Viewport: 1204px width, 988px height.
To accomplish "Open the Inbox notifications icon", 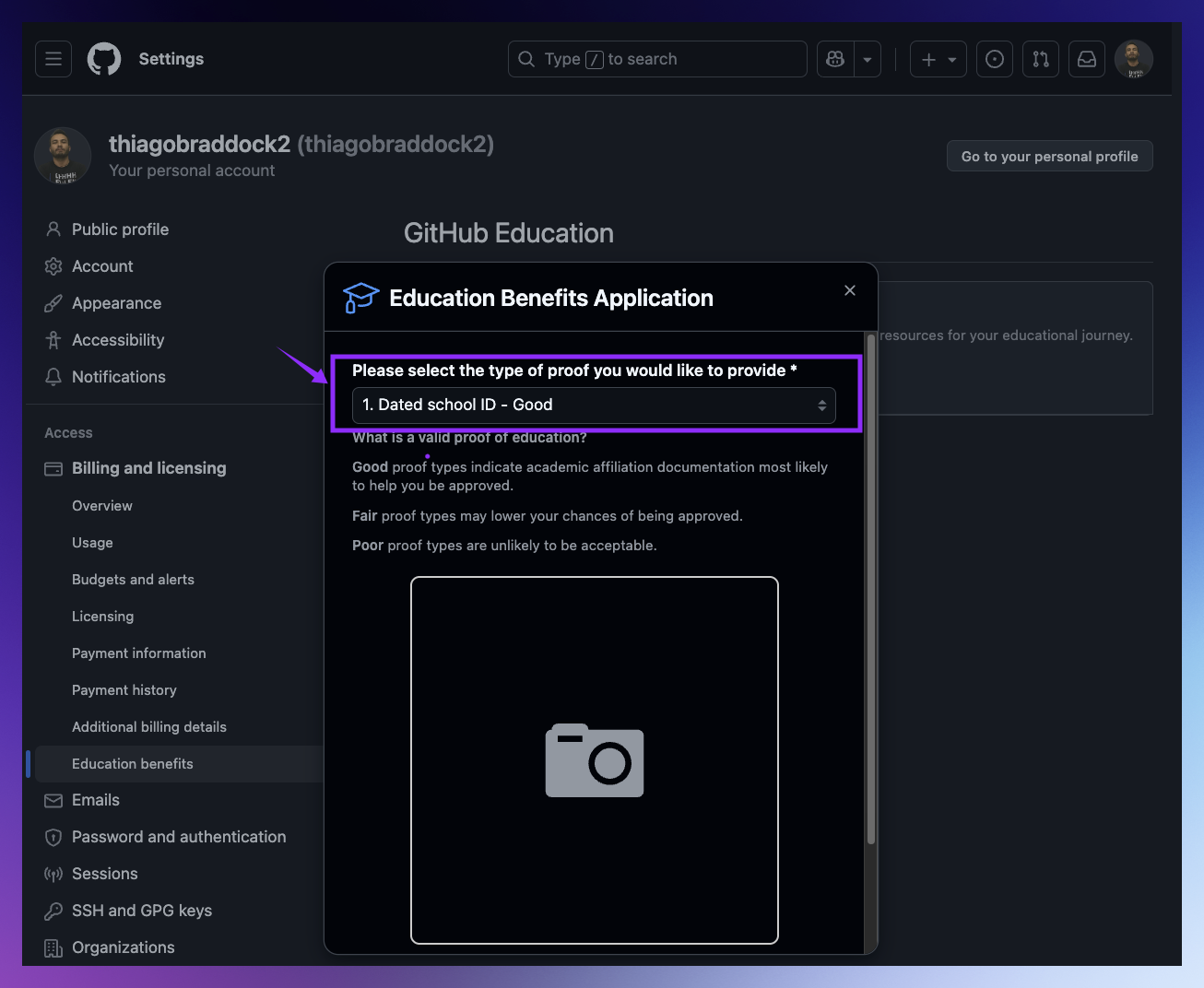I will (1087, 59).
